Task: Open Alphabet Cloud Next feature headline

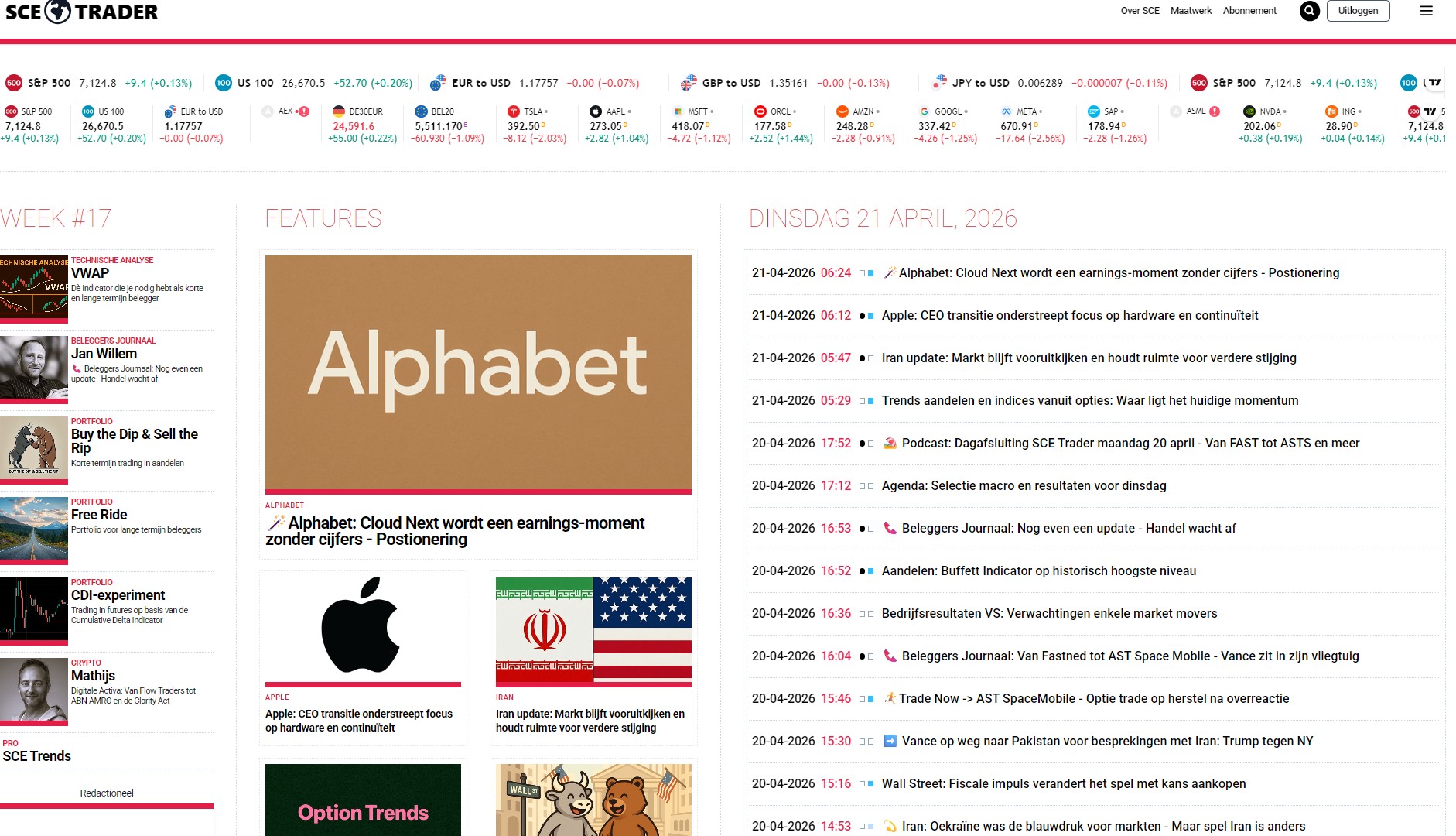Action: [455, 531]
